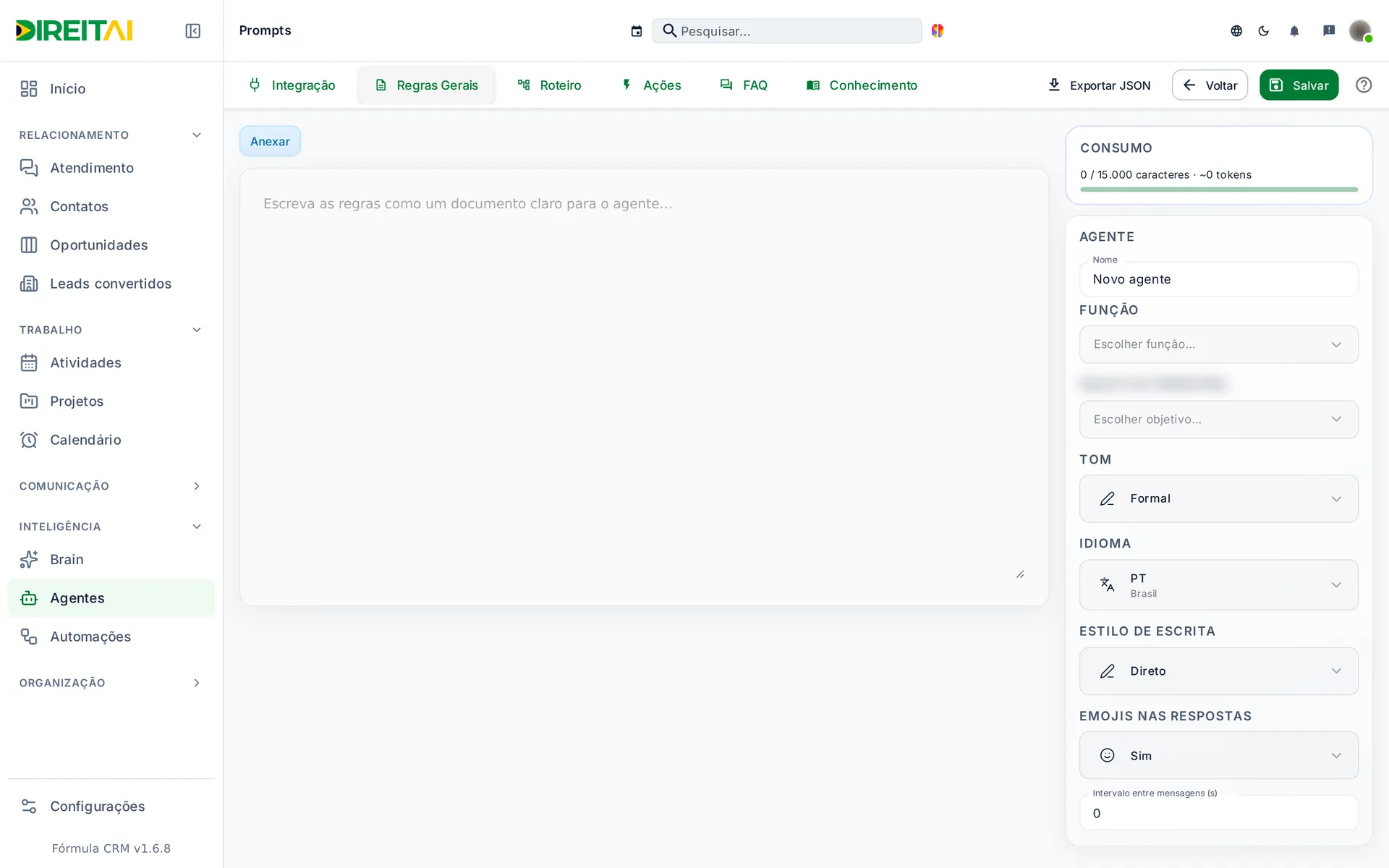The width and height of the screenshot is (1389, 868).
Task: Open Emojis nas respostas dropdown
Action: pos(1218,755)
